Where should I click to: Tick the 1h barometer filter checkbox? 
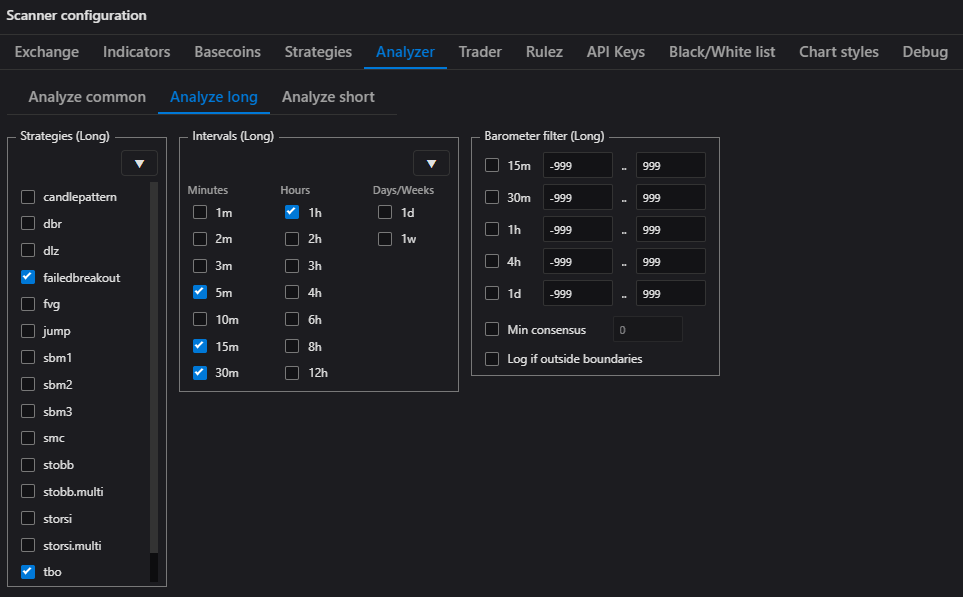(x=492, y=229)
